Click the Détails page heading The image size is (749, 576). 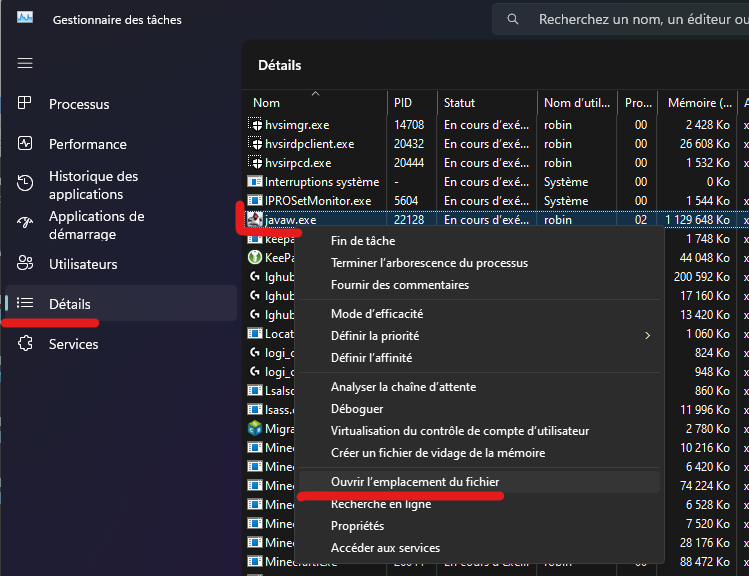(279, 65)
